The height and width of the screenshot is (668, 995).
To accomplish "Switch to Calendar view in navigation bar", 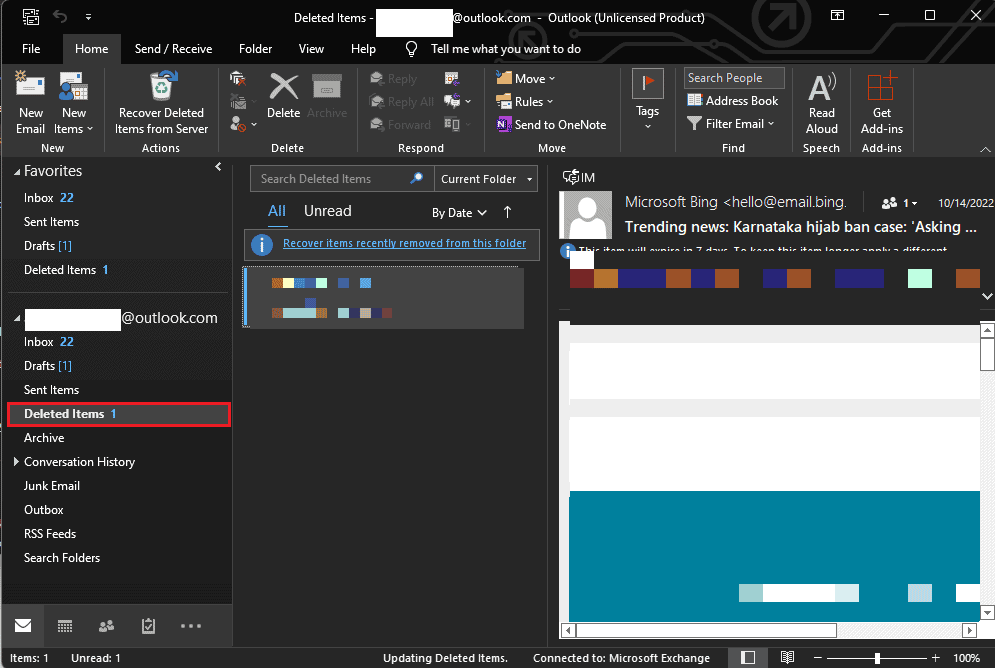I will (x=65, y=626).
